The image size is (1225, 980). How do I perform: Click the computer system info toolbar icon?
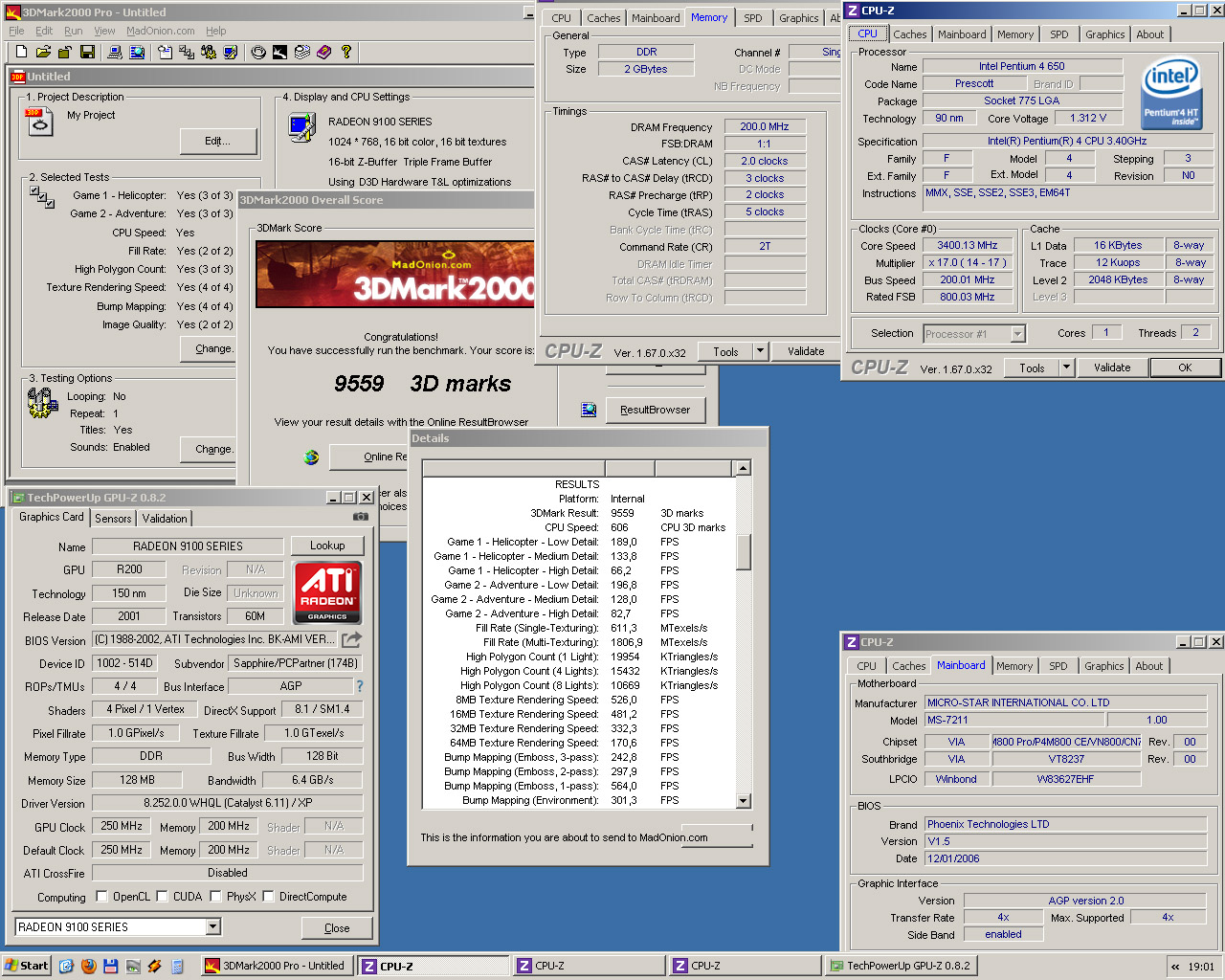coord(115,52)
